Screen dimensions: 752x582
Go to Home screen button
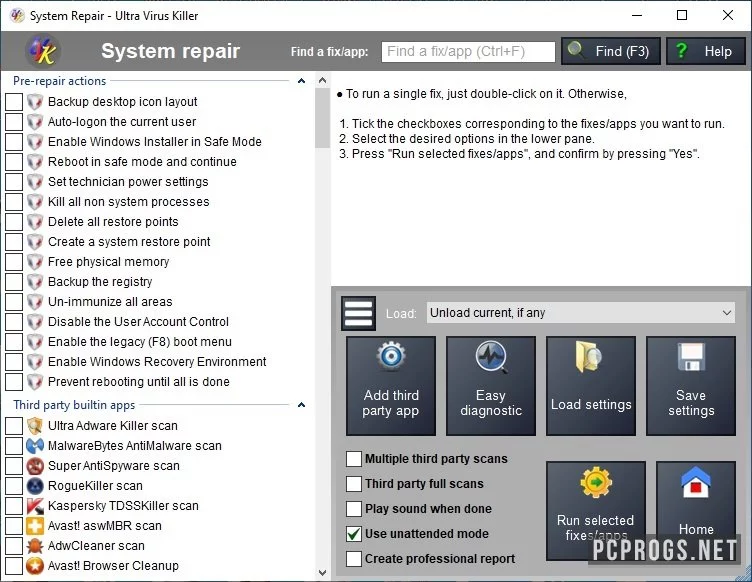coord(696,511)
